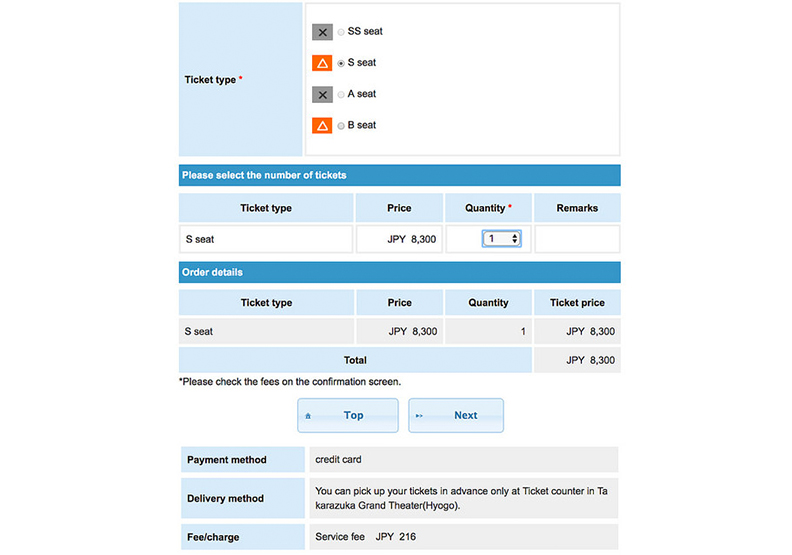This screenshot has width=792, height=555.
Task: Click the credit card payment method field
Action: tap(463, 460)
